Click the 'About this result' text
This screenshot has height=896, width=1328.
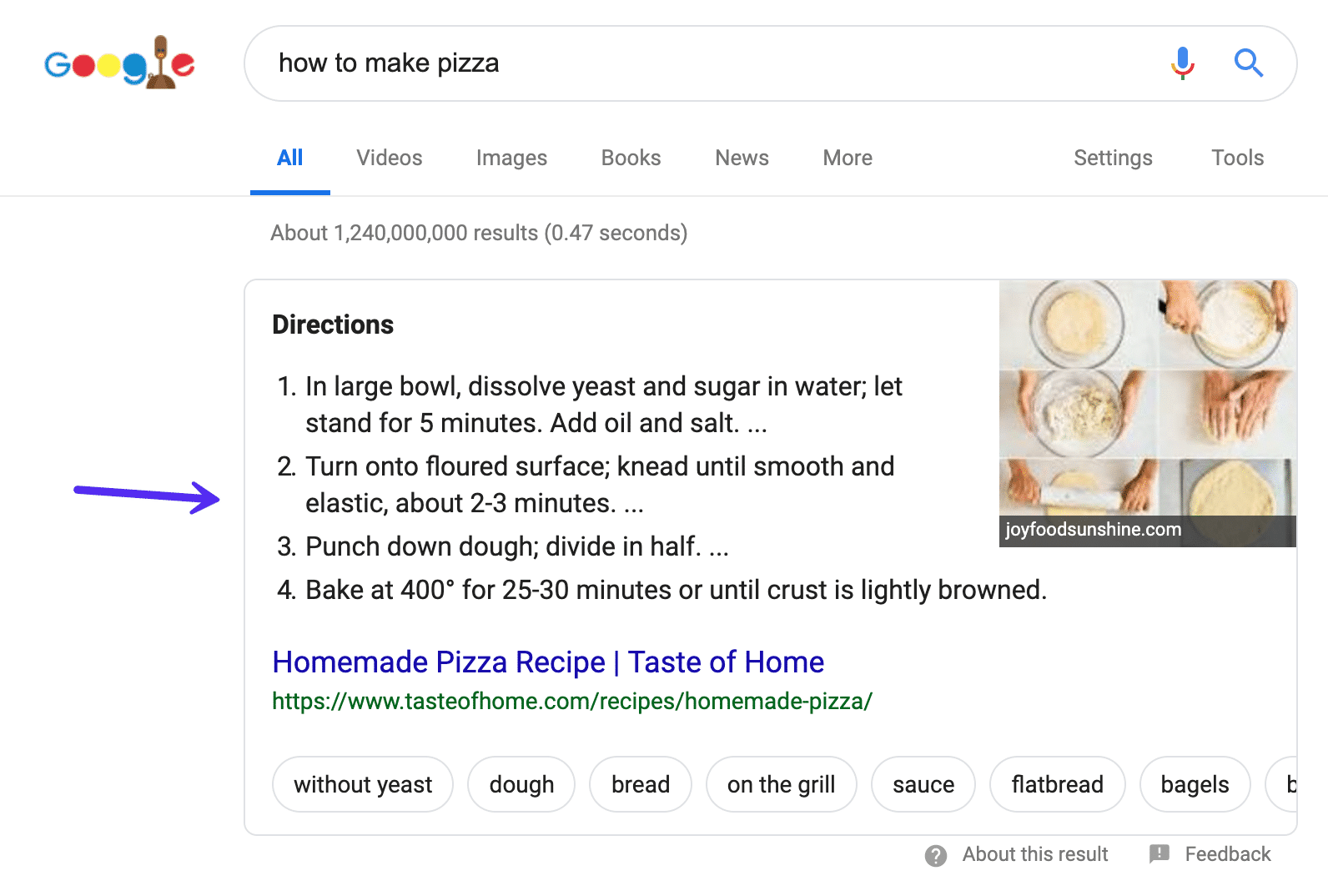[x=1034, y=853]
